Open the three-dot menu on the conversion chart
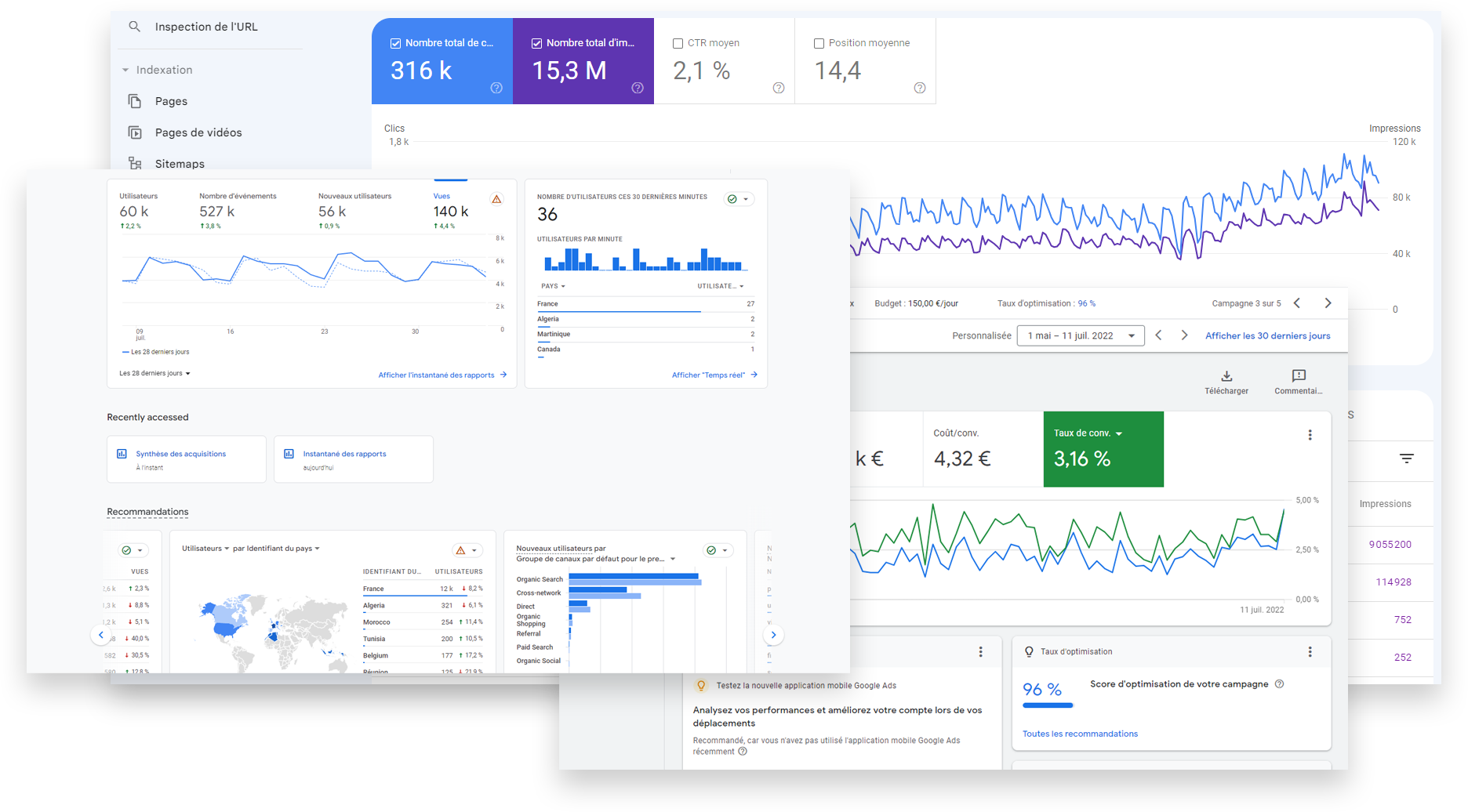The height and width of the screenshot is (812, 1468). pyautogui.click(x=1310, y=435)
